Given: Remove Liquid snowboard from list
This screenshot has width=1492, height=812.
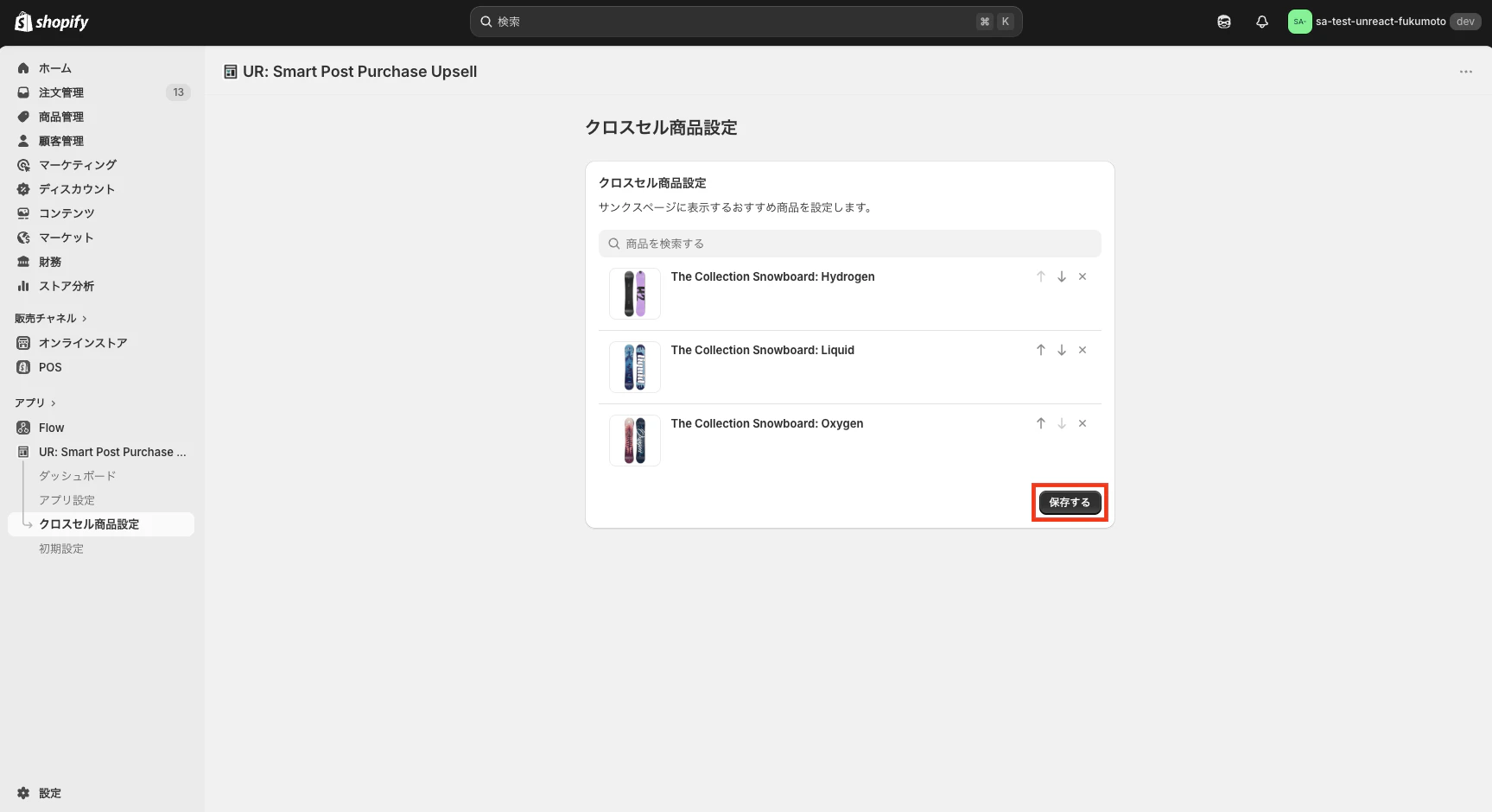Looking at the screenshot, I should (x=1082, y=350).
